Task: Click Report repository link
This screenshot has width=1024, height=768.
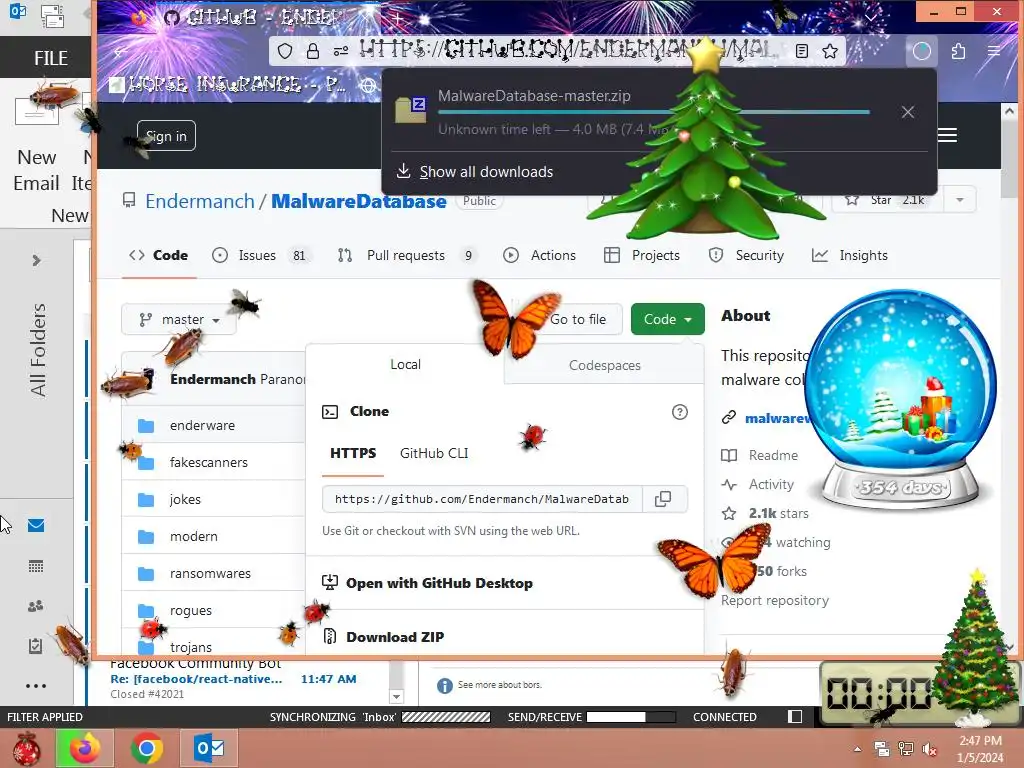Action: coord(775,600)
